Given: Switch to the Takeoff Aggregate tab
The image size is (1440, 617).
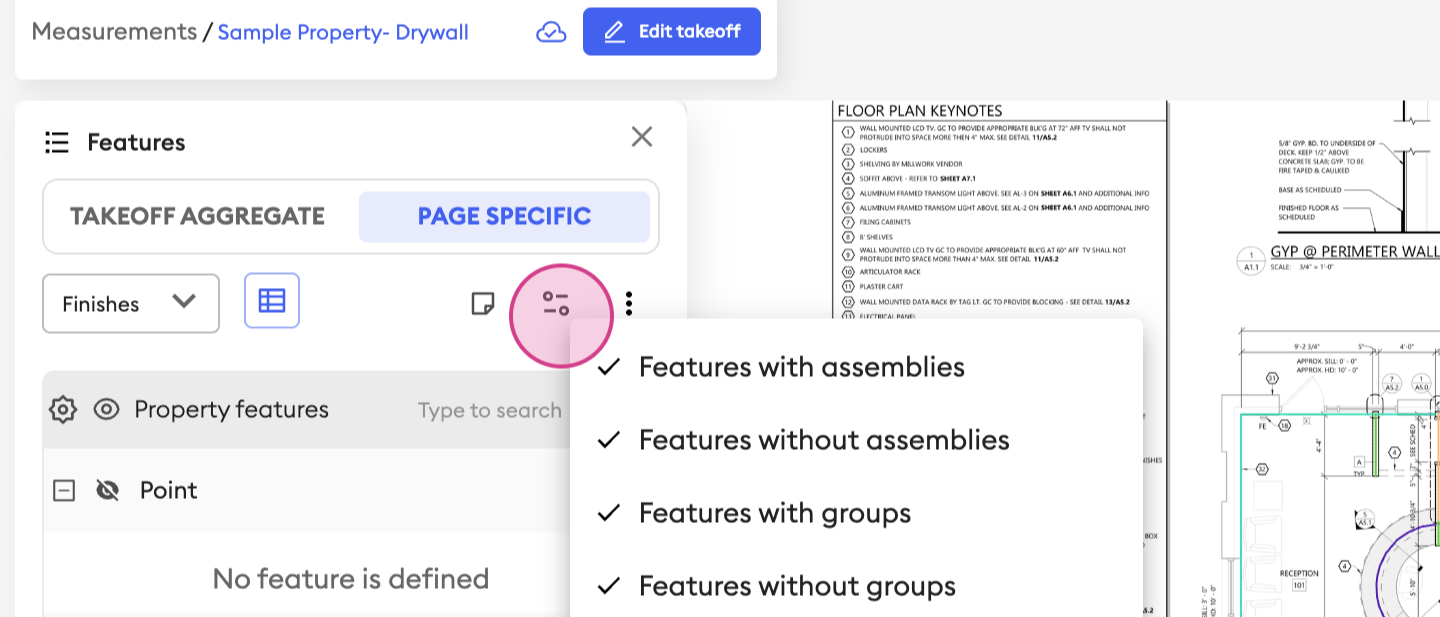Looking at the screenshot, I should [198, 216].
